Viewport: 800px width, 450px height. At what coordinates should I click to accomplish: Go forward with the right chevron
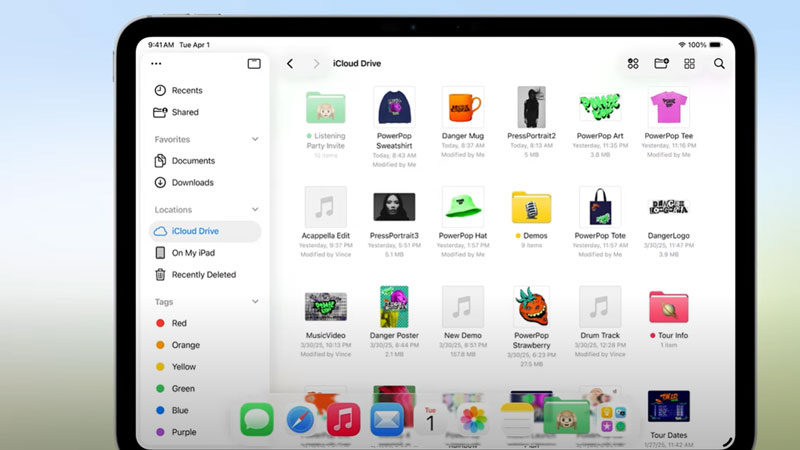[316, 64]
